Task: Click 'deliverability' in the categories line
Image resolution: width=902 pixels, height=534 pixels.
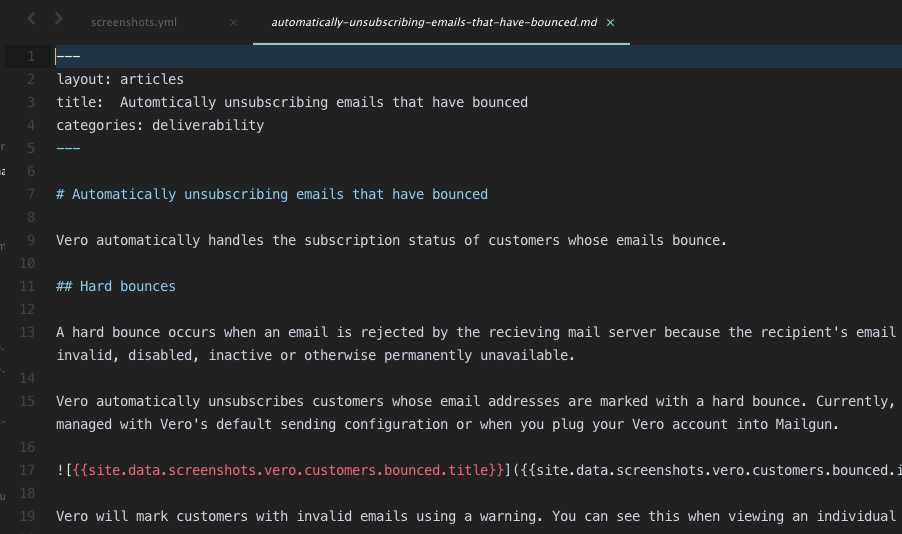Action: (x=208, y=125)
